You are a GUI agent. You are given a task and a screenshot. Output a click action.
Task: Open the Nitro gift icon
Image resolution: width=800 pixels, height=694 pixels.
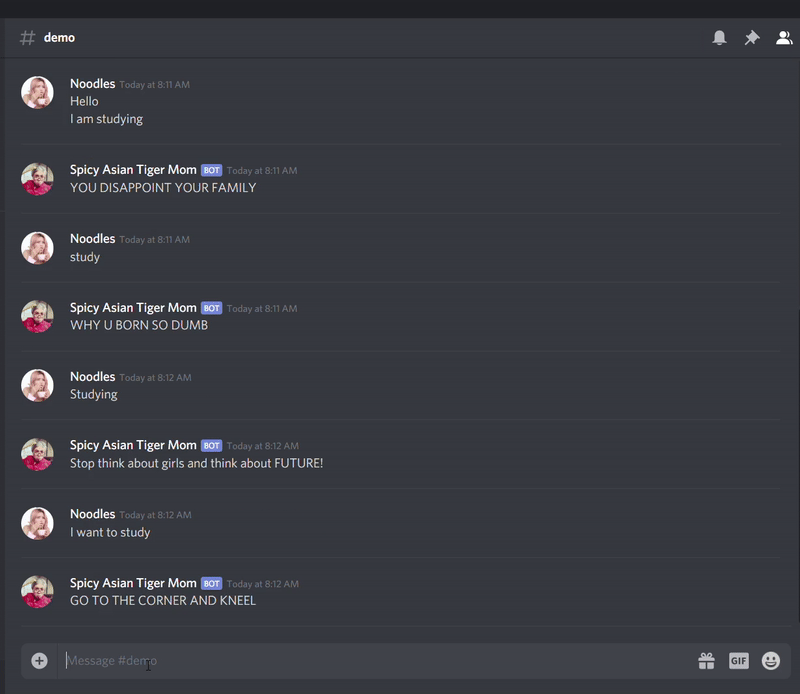(706, 661)
